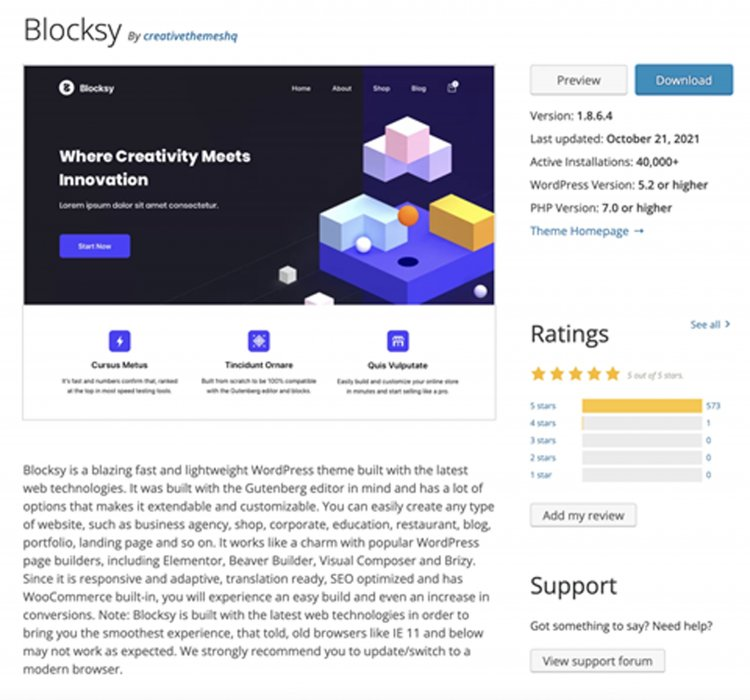Click the arrow beside Theme Homepage
The height and width of the screenshot is (700, 750).
(x=639, y=231)
